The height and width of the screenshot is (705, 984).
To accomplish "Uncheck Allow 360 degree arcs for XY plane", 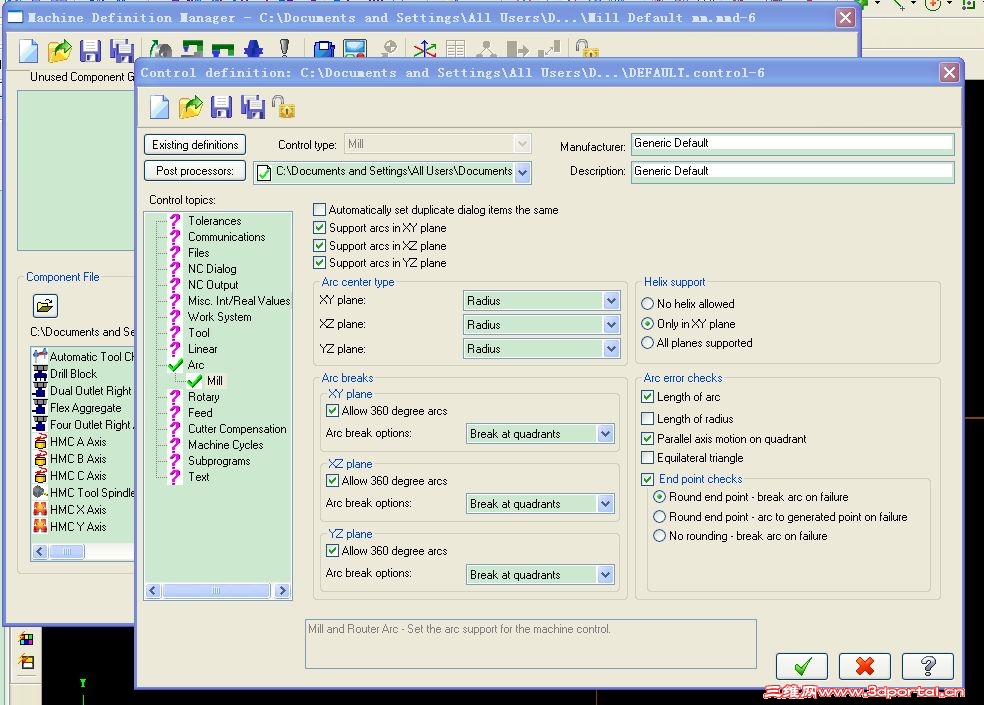I will [333, 411].
